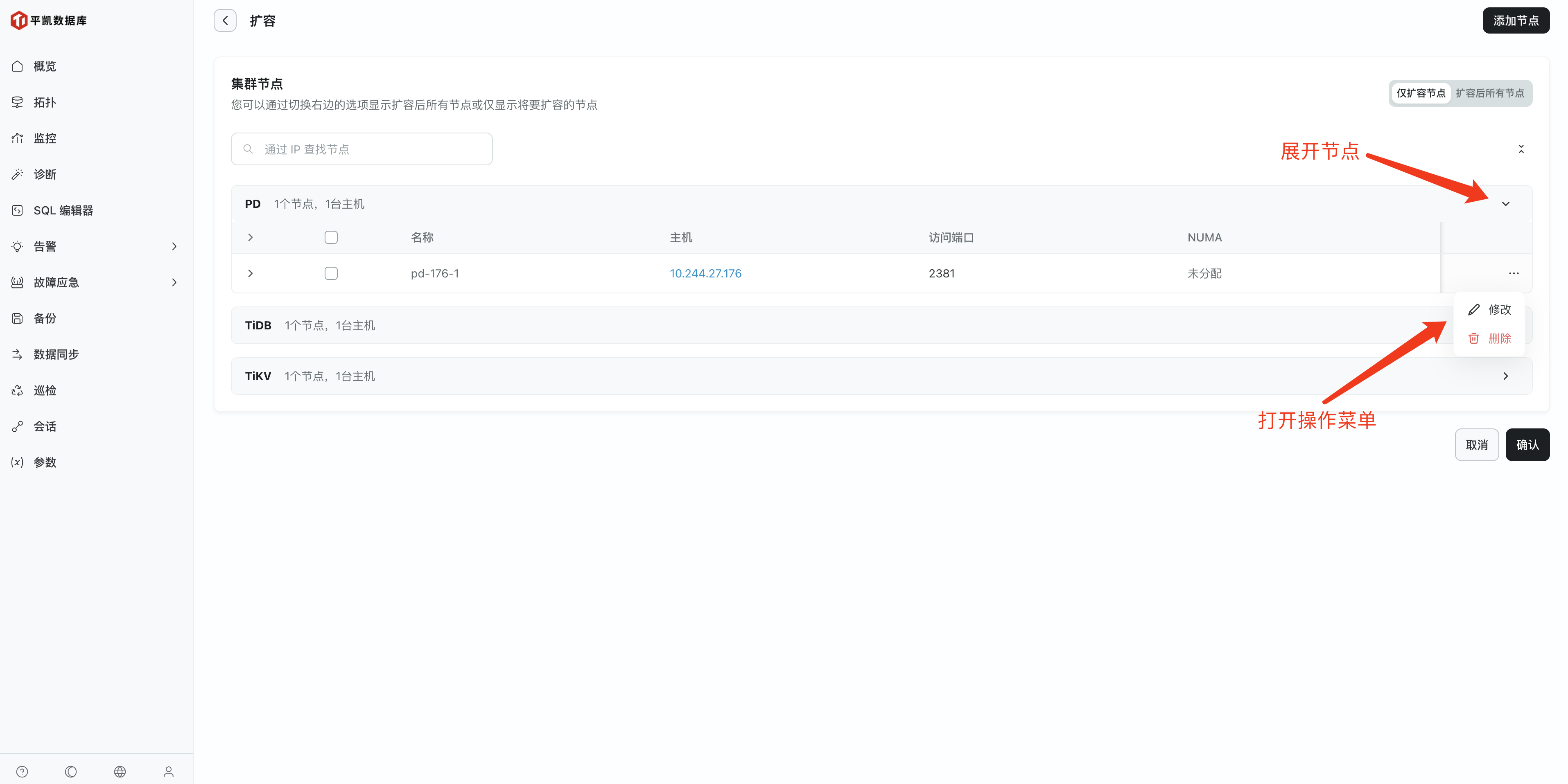Click the 通过 IP 查找节点 search field
Viewport: 1568px width, 784px height.
tap(361, 149)
